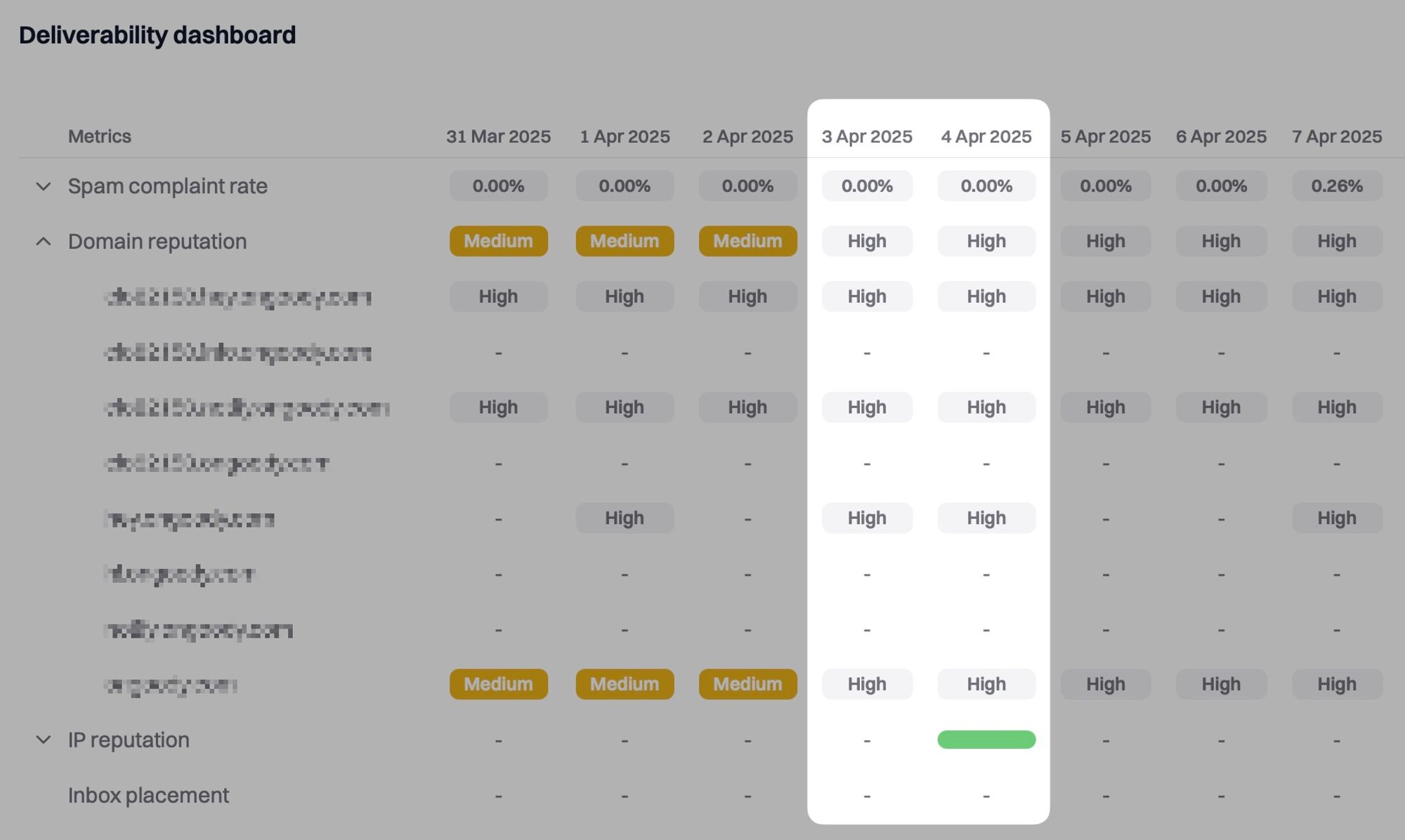Click Medium domain reputation for 31 Mar
Screen dimensions: 1405x840
[498, 241]
